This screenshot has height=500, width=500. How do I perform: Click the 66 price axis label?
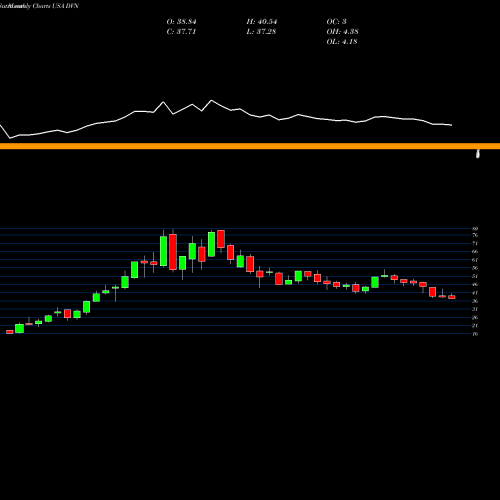pos(475,251)
